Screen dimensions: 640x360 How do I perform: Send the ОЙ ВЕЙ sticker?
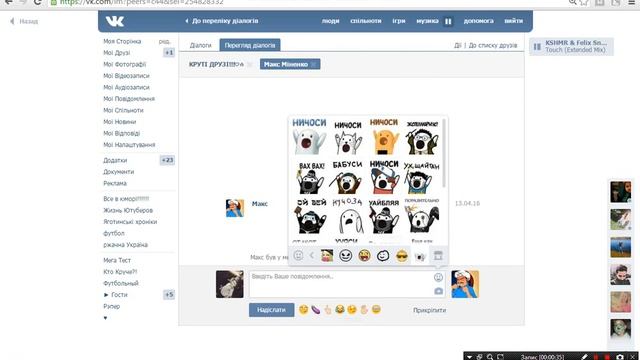311,216
